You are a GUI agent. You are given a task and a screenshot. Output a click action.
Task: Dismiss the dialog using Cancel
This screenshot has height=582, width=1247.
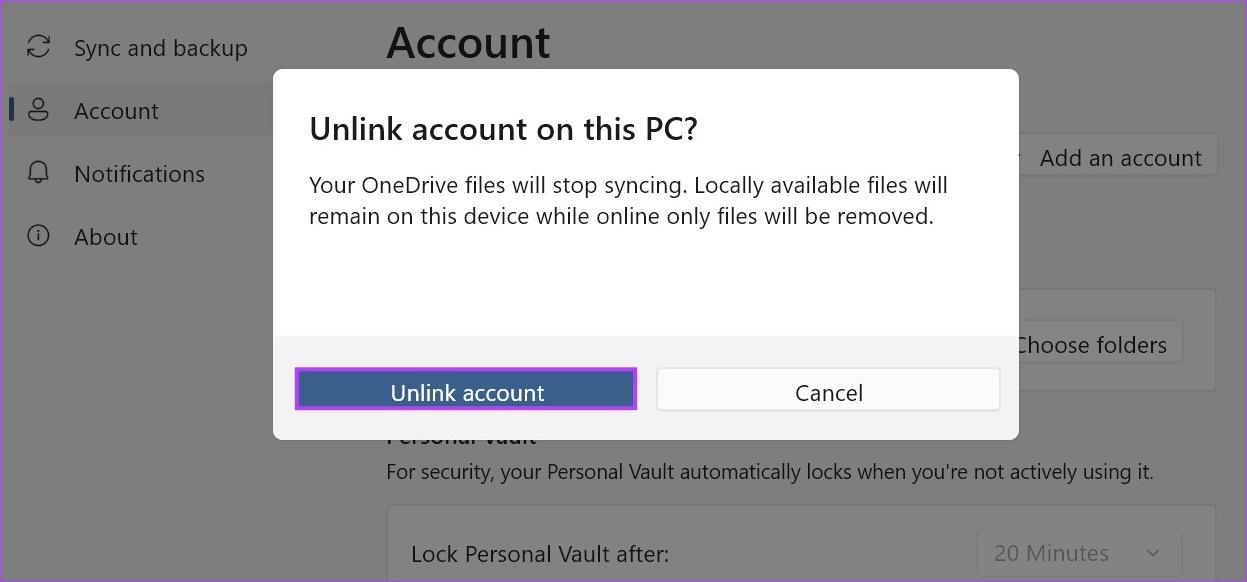coord(828,391)
